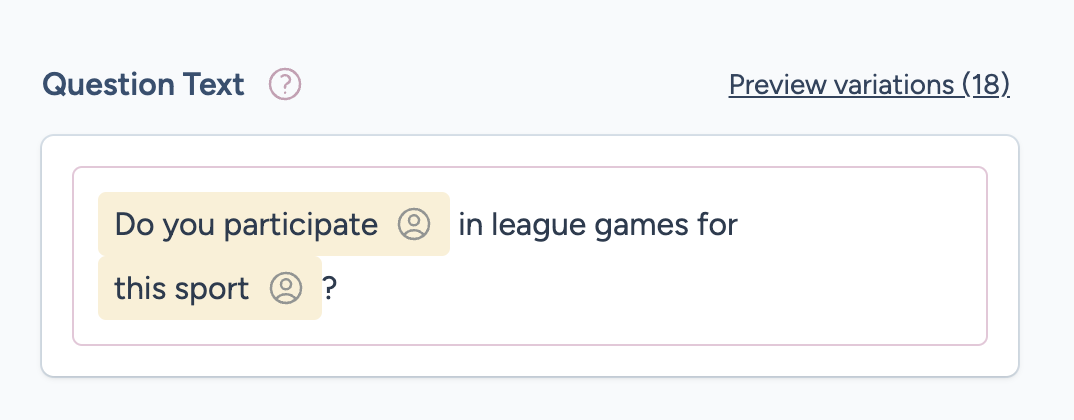The image size is (1074, 420).
Task: Click the "in league games for" plain text
Action: coord(597,224)
